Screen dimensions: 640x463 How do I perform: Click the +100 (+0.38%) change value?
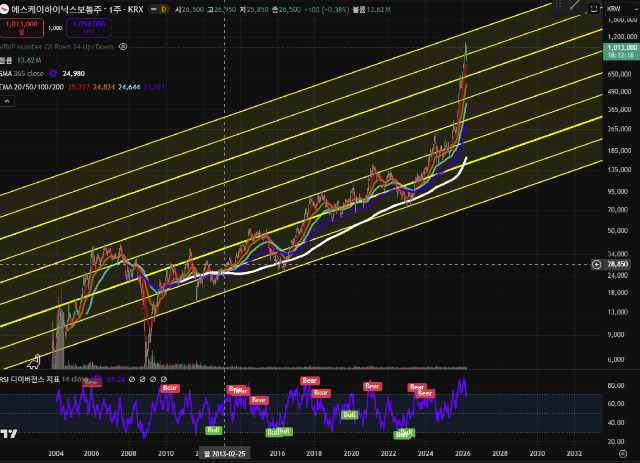(327, 9)
